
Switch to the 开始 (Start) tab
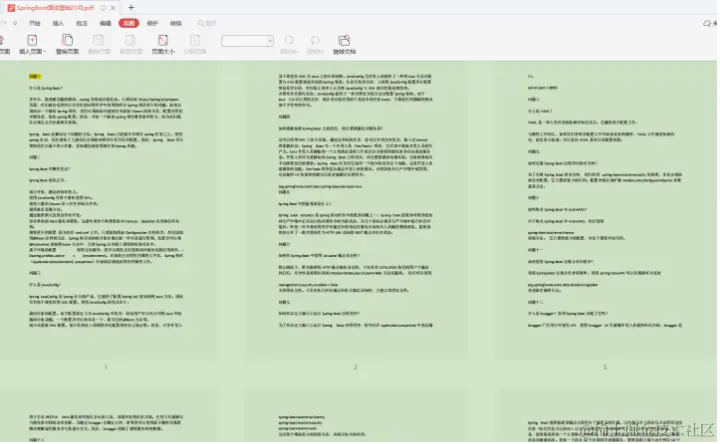tap(35, 23)
